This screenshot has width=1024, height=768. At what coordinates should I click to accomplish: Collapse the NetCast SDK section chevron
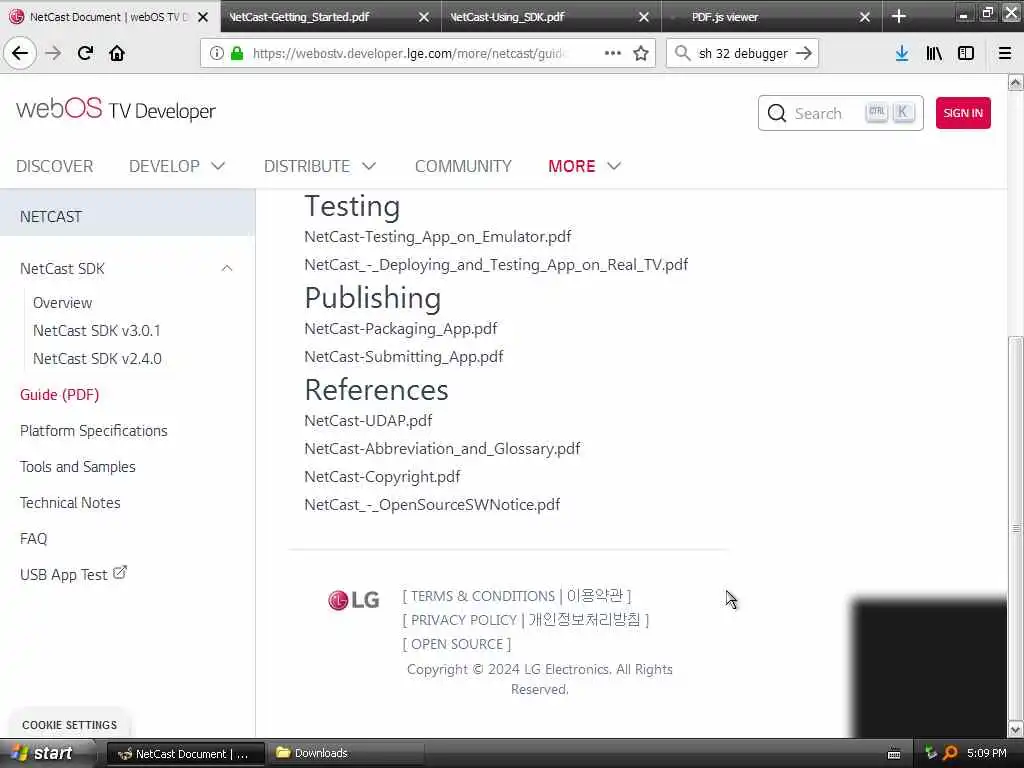(x=227, y=268)
